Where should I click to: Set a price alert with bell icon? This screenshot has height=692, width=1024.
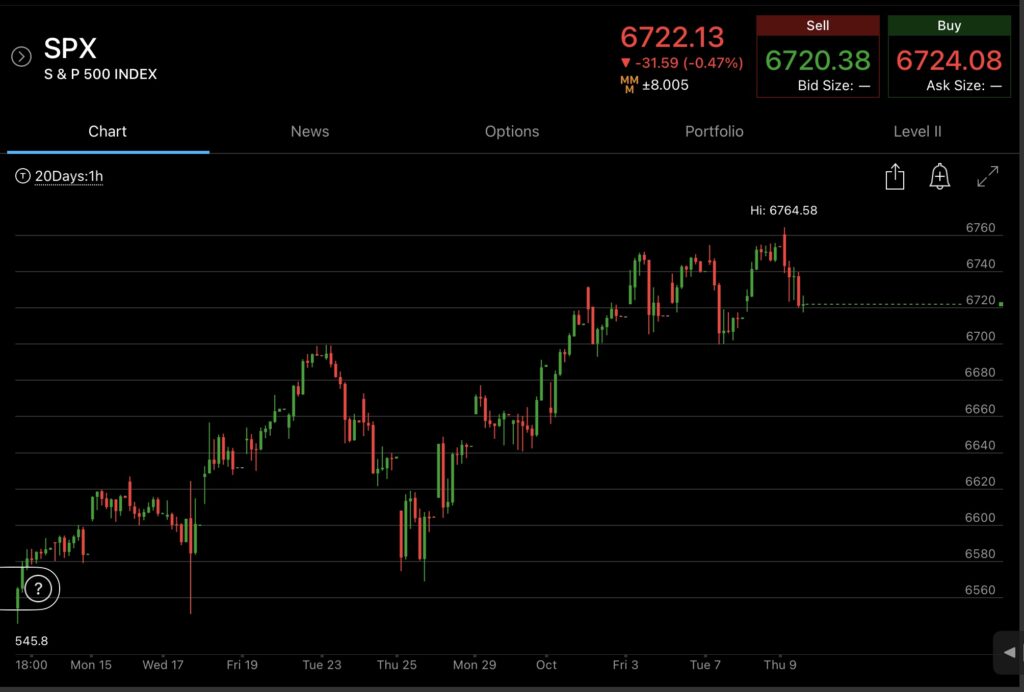939,177
